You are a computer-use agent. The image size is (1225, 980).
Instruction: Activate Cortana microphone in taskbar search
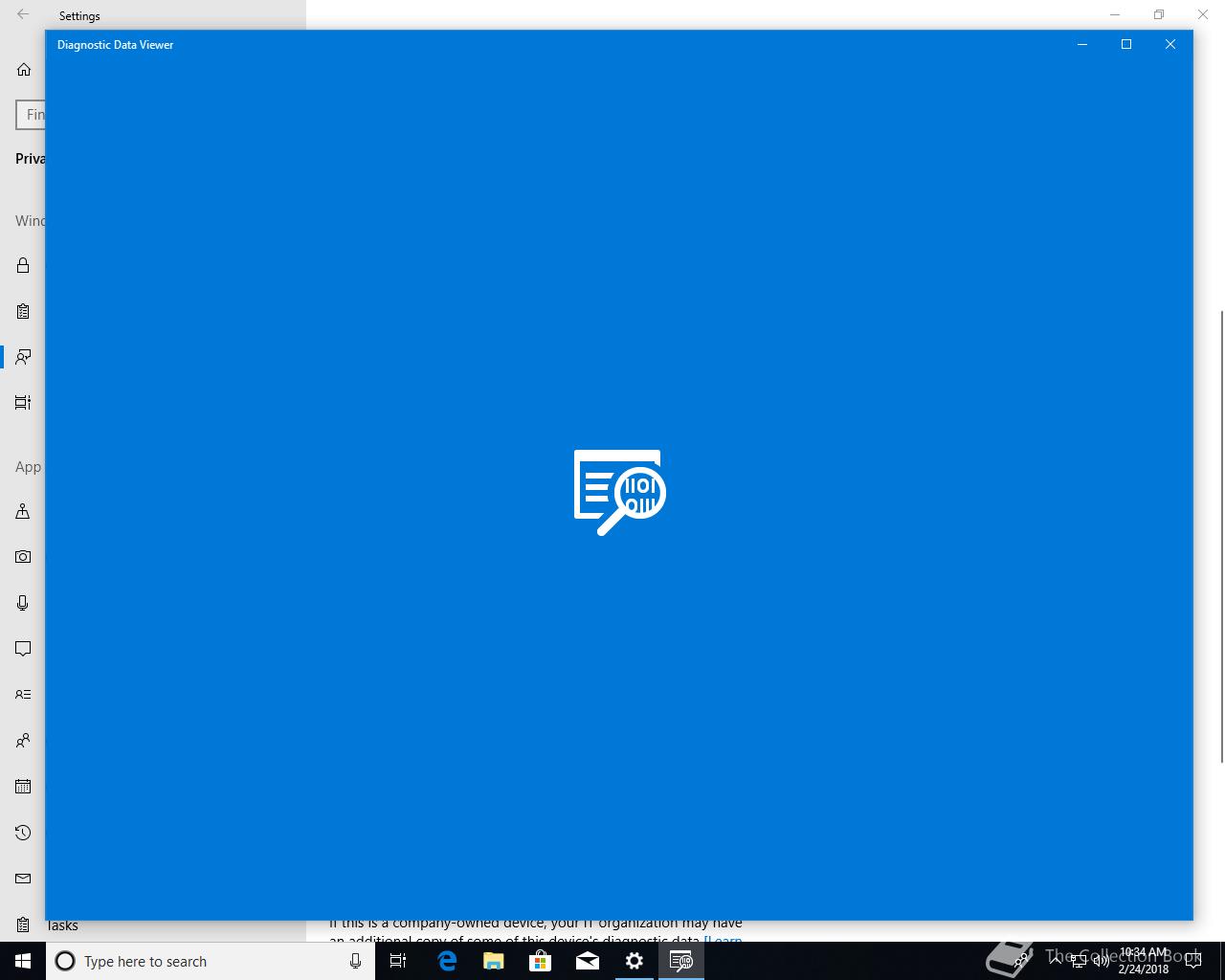[355, 961]
